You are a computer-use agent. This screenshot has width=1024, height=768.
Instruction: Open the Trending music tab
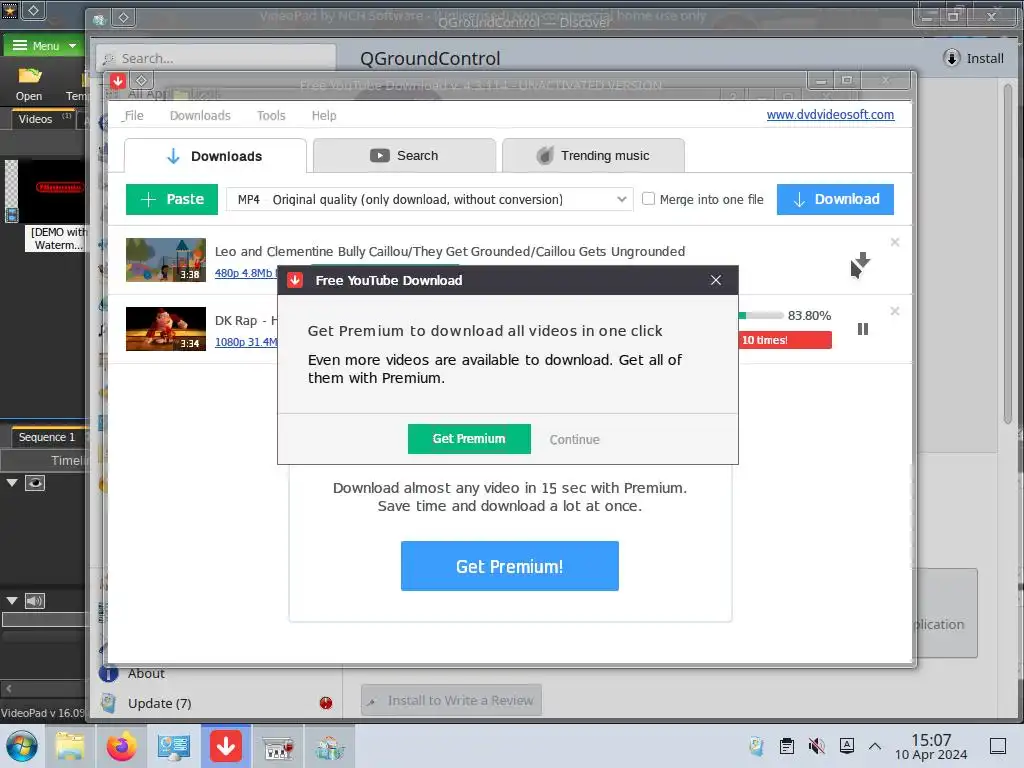coord(593,155)
